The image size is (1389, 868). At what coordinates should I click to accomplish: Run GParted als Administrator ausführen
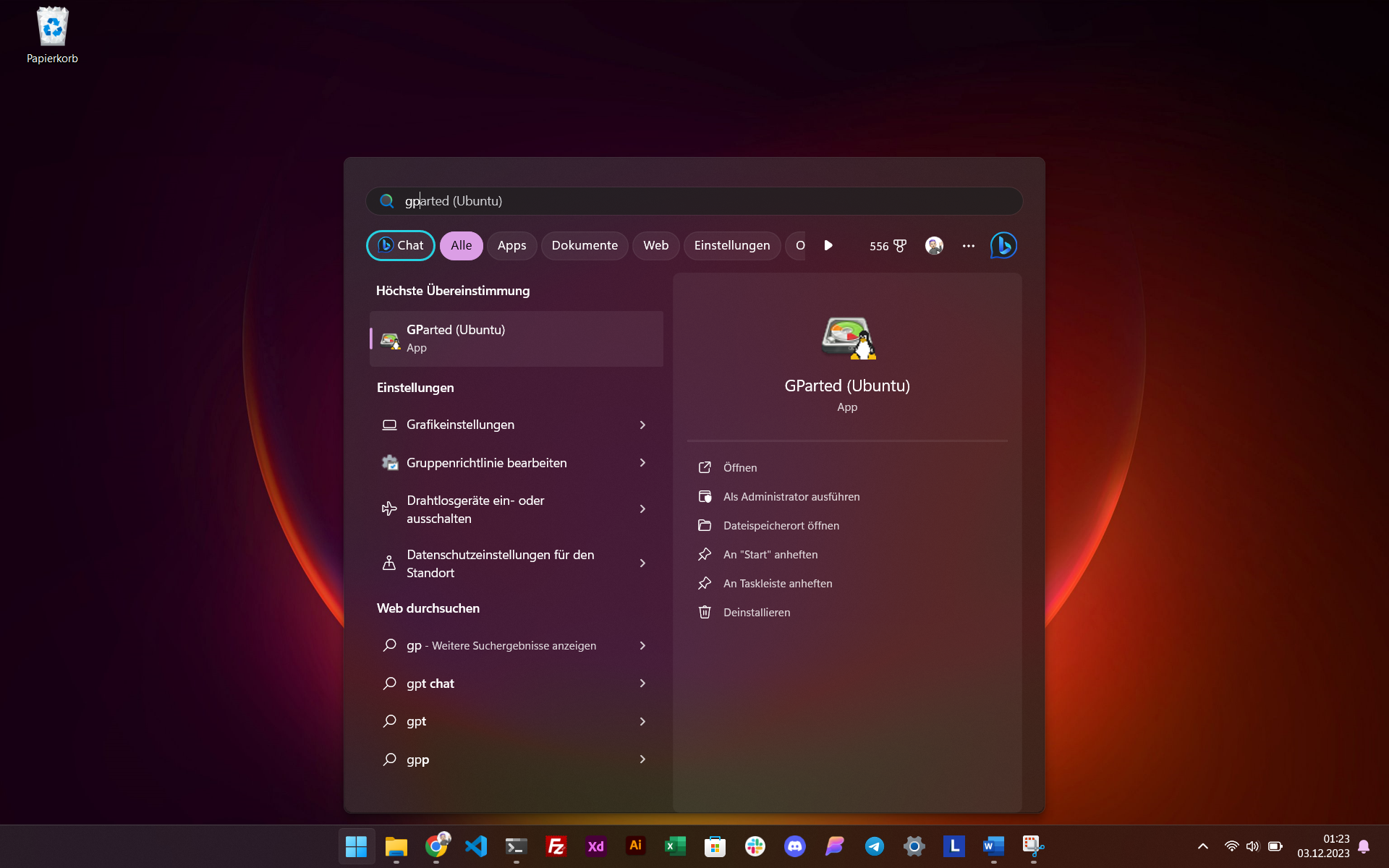tap(791, 496)
